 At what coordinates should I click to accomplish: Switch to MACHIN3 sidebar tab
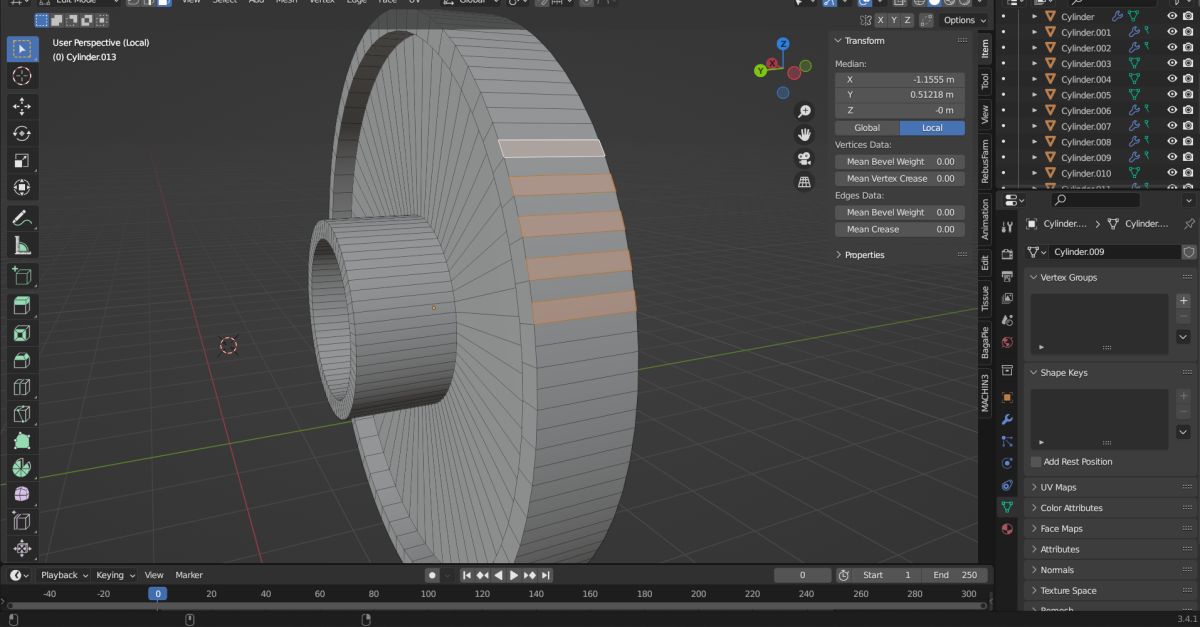985,392
